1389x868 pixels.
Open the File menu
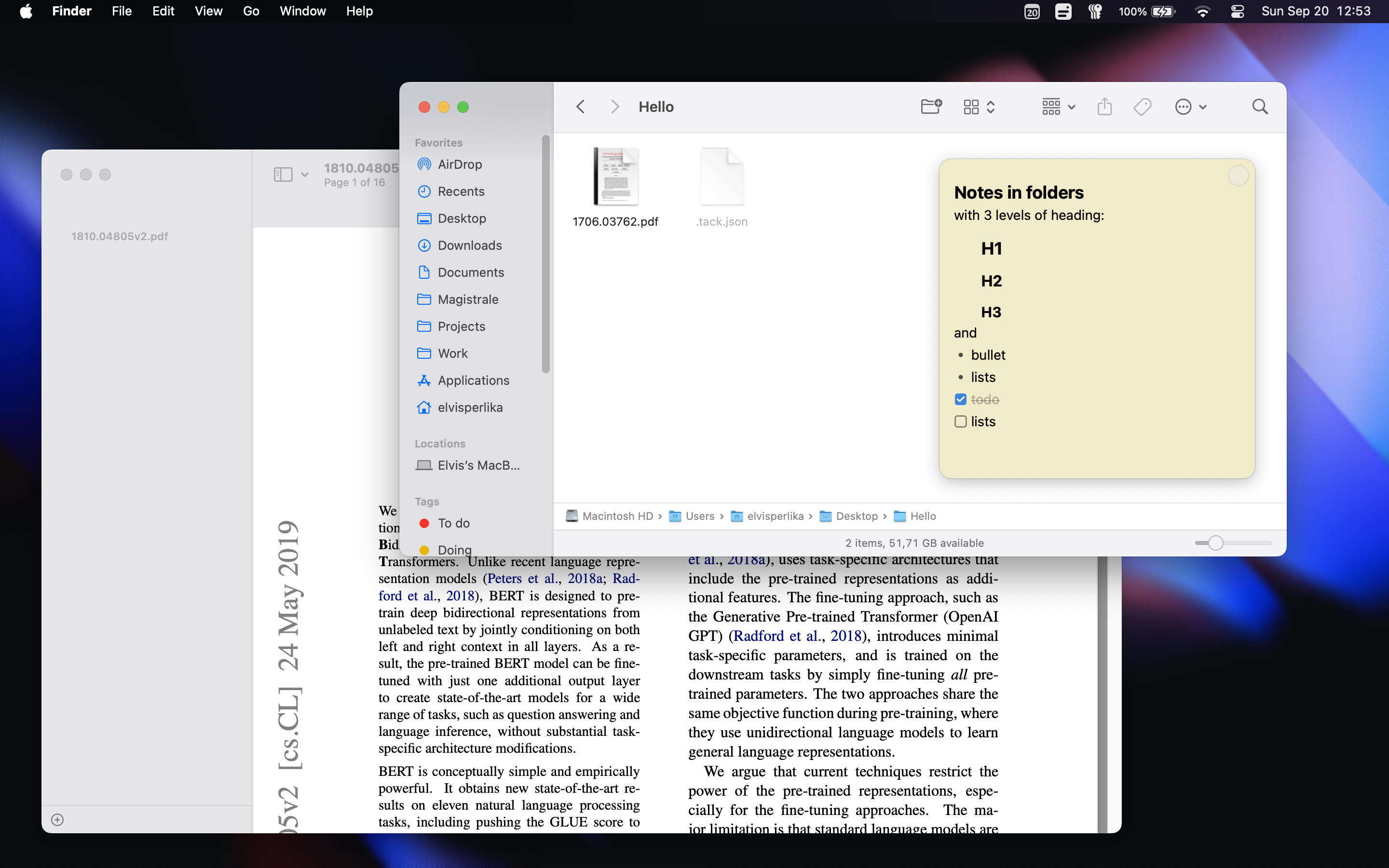122,12
